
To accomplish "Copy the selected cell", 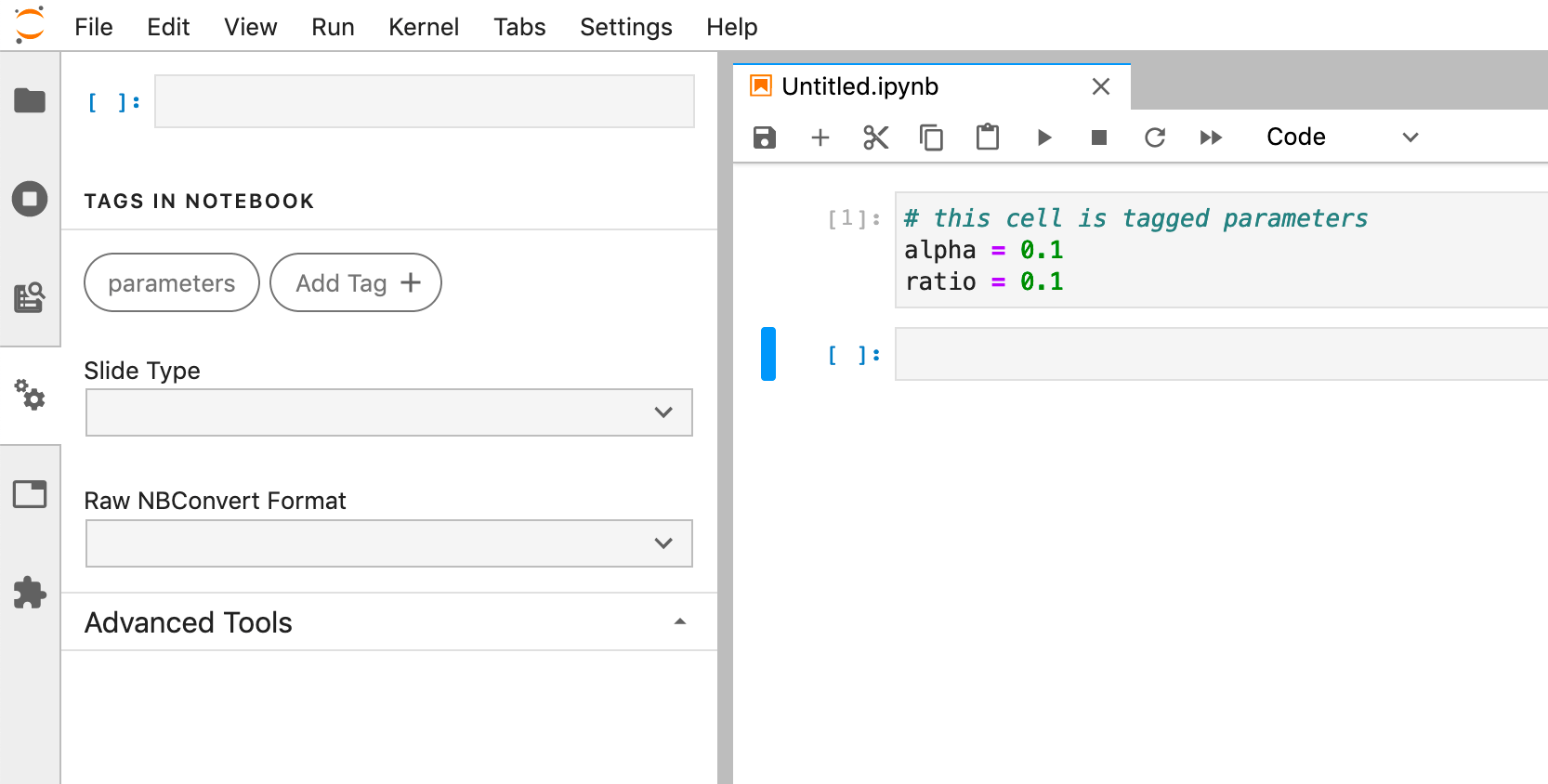I will (x=931, y=137).
